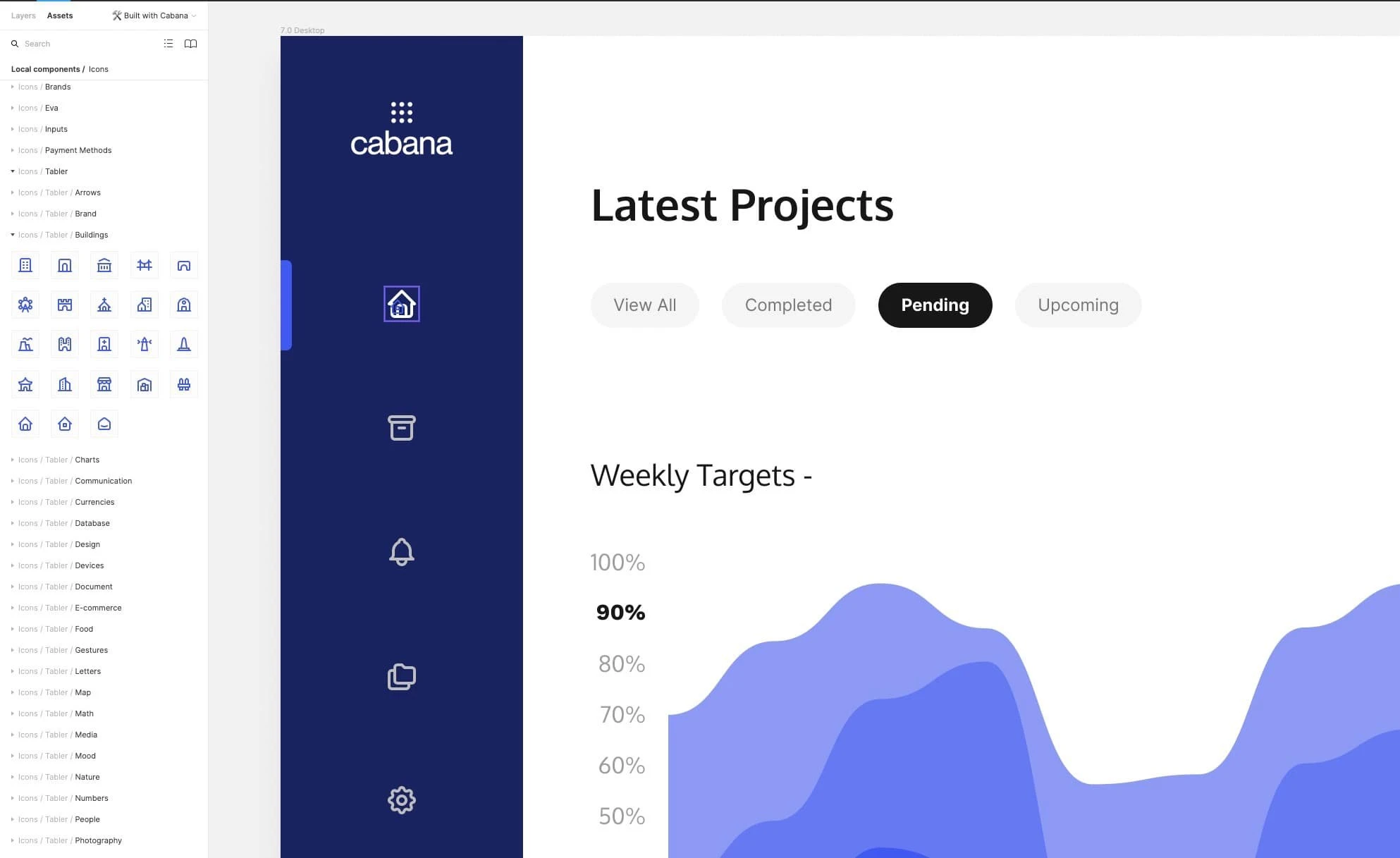Click the bell notification icon in sidebar

(x=401, y=552)
